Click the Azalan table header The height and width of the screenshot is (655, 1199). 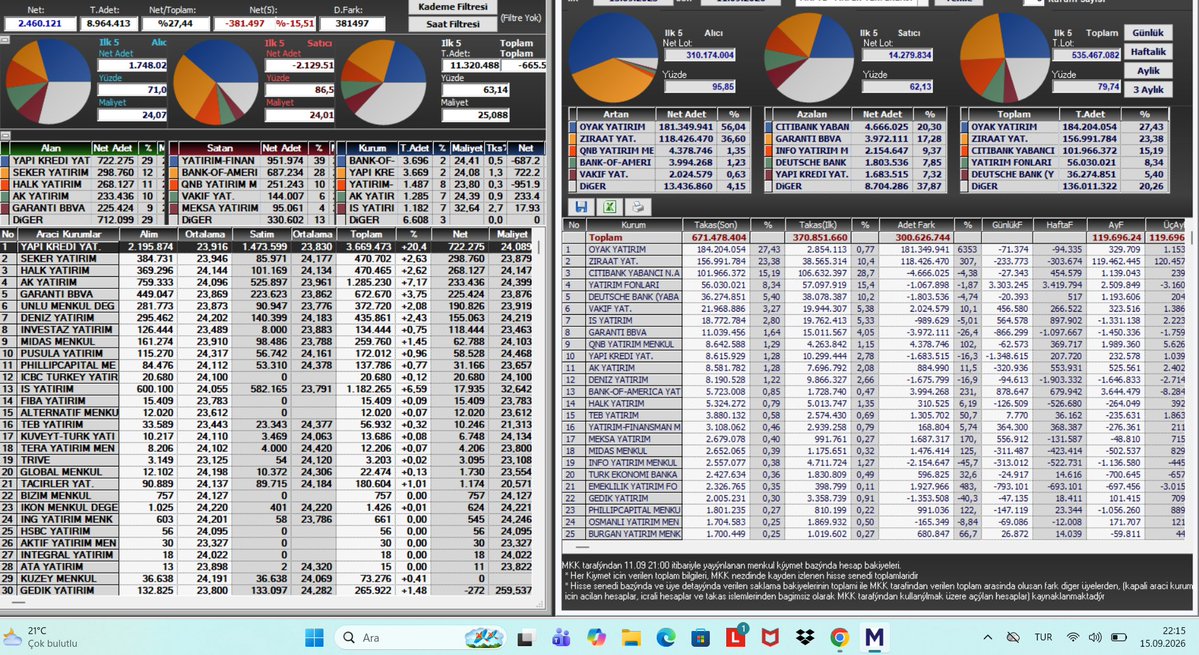coord(811,114)
